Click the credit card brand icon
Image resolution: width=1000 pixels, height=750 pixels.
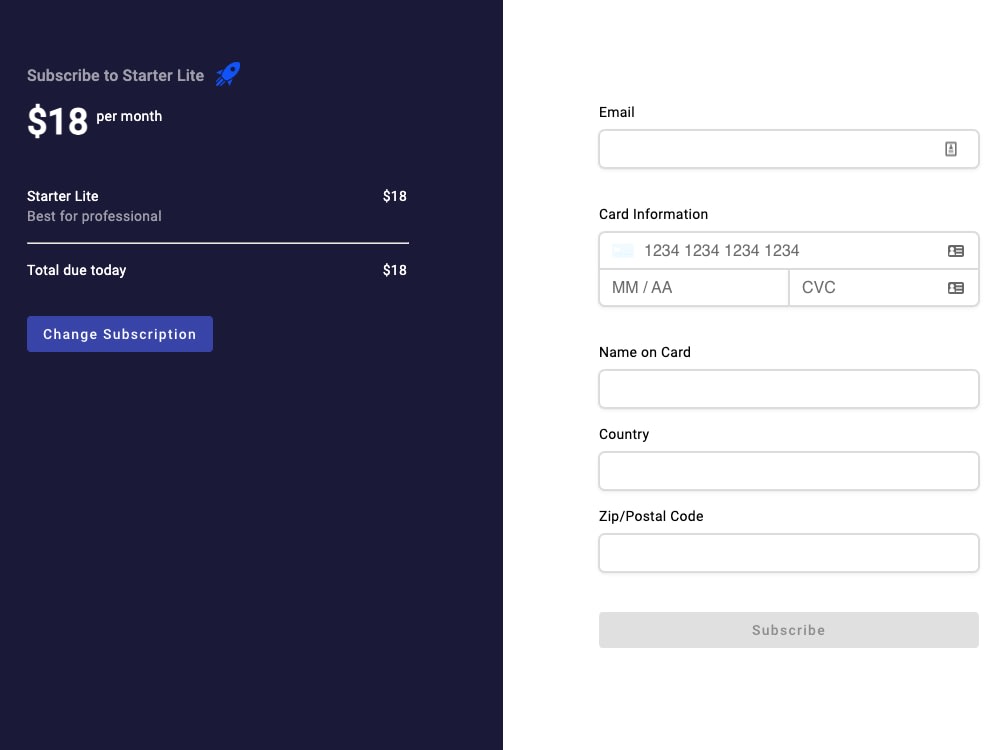622,251
